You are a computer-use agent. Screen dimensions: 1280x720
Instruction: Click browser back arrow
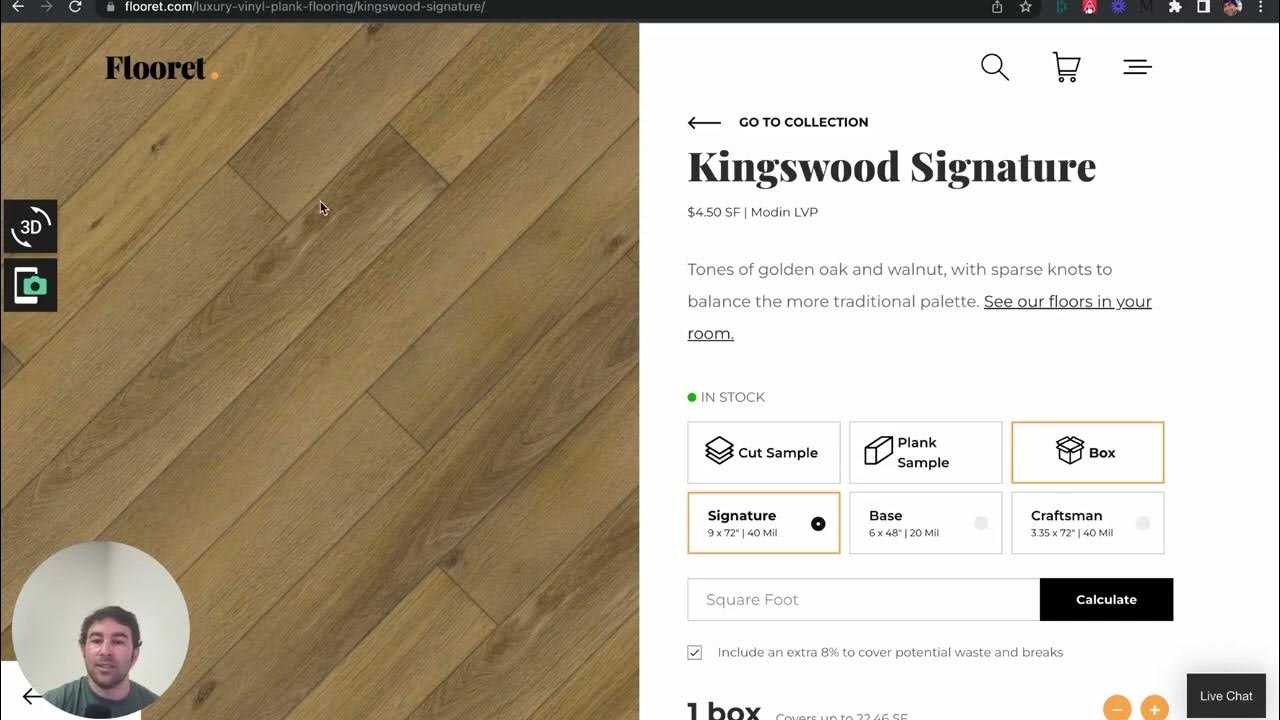pos(17,7)
